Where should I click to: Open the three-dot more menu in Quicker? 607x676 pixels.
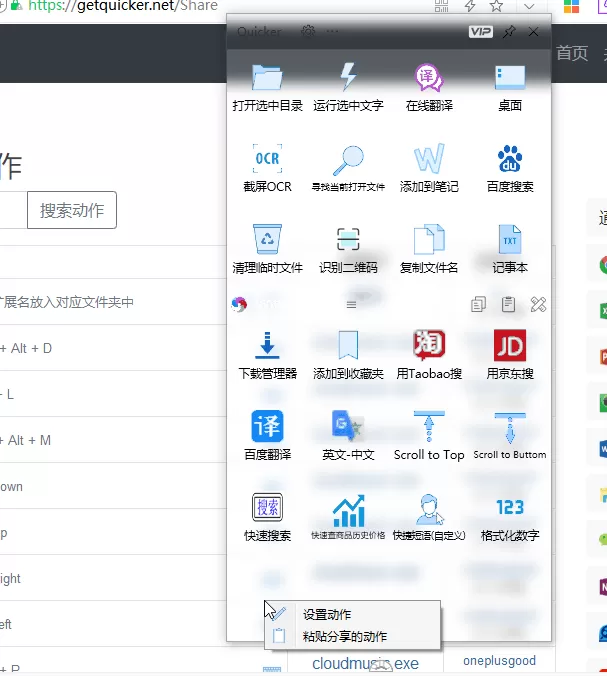(332, 31)
